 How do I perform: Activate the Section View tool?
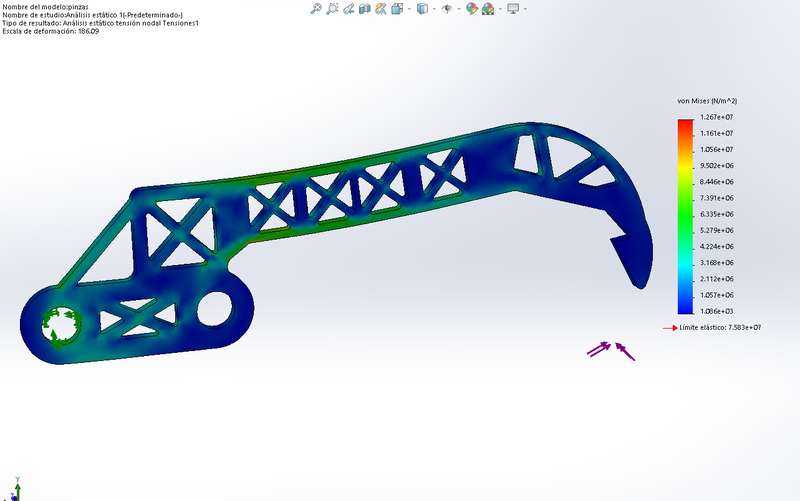tap(364, 9)
